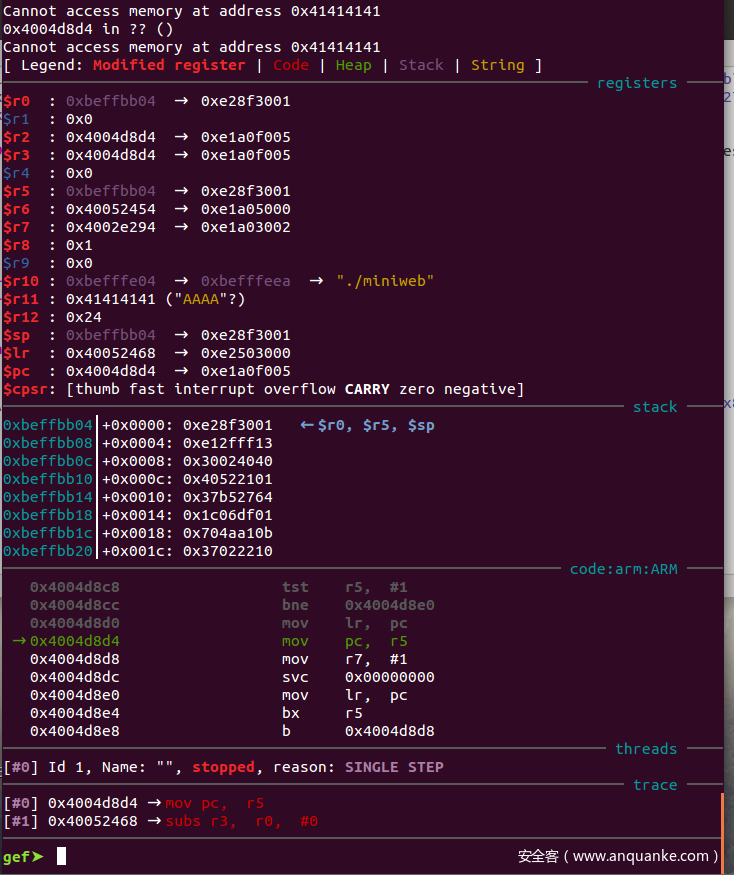Click the $r11 register name
This screenshot has width=734, height=875.
20,299
